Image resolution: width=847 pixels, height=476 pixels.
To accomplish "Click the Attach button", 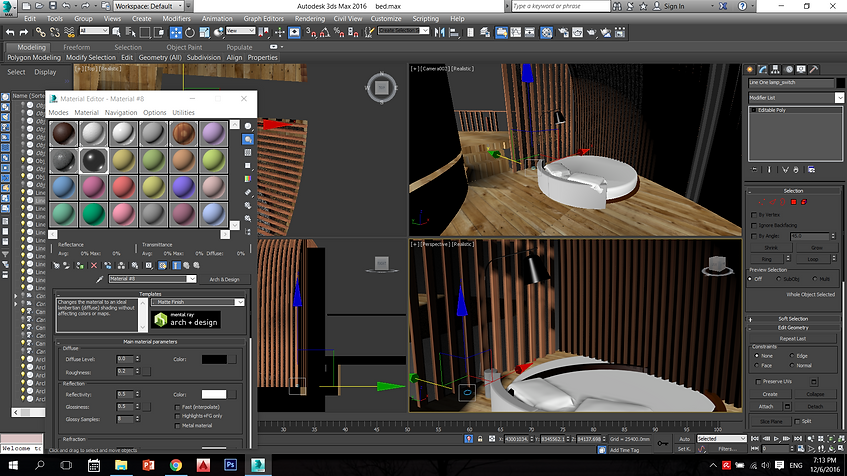I will coord(766,407).
